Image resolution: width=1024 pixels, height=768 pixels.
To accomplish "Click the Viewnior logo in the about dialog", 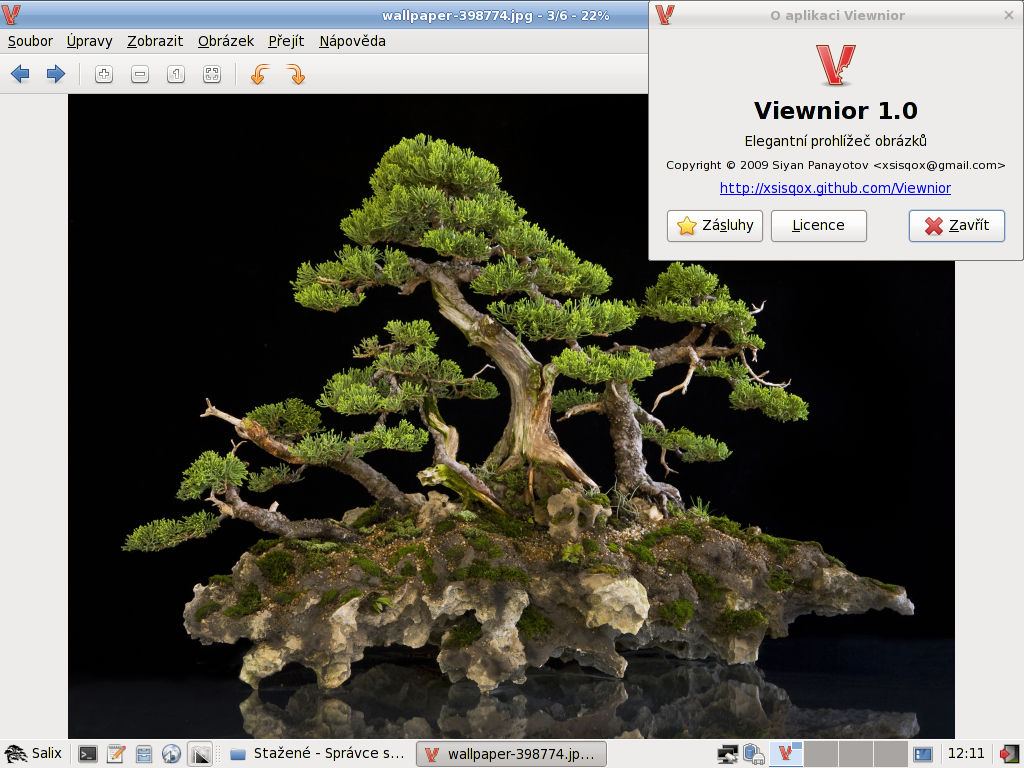I will point(836,65).
